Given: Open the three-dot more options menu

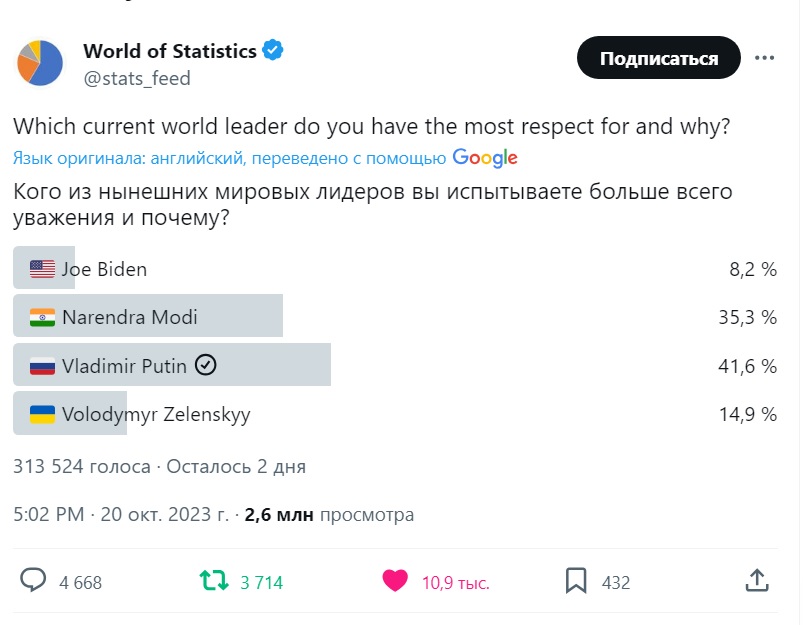Looking at the screenshot, I should (765, 58).
